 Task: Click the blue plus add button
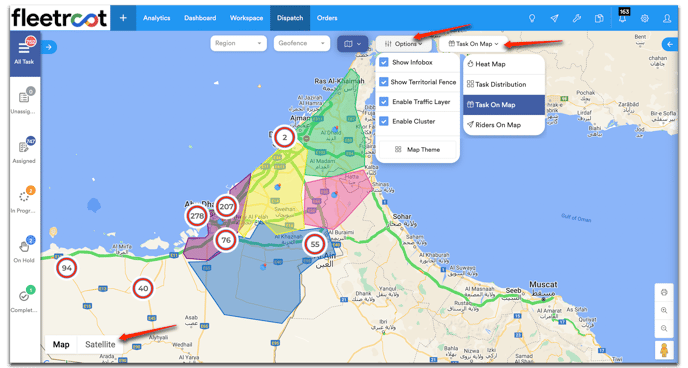[123, 18]
